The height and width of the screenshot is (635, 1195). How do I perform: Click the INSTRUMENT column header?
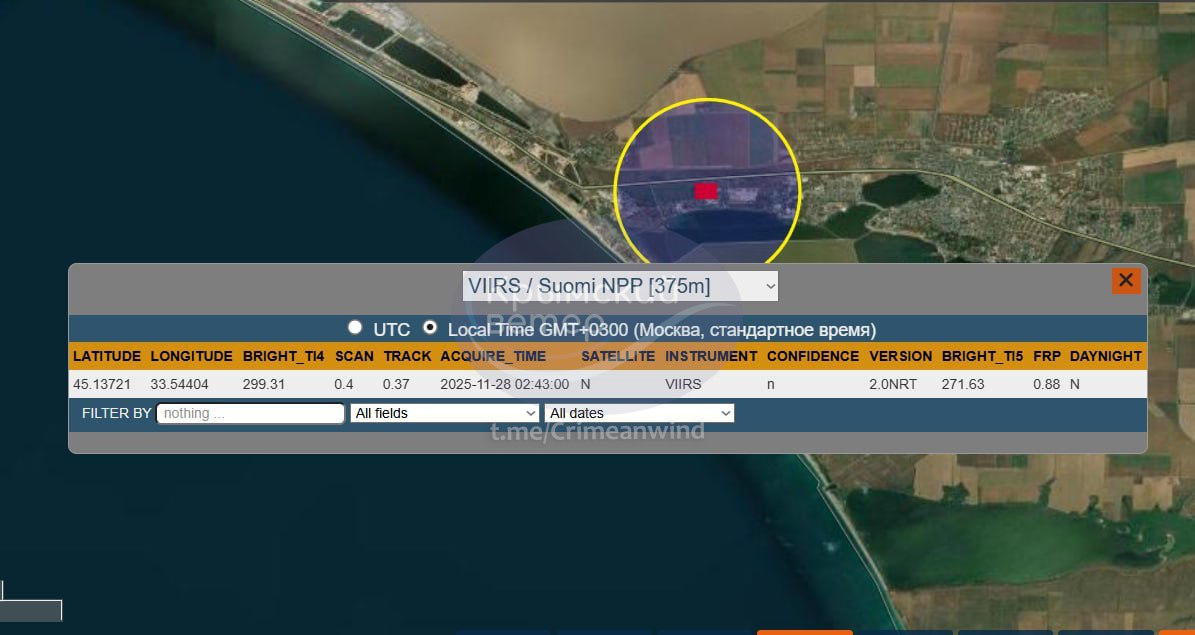click(711, 356)
